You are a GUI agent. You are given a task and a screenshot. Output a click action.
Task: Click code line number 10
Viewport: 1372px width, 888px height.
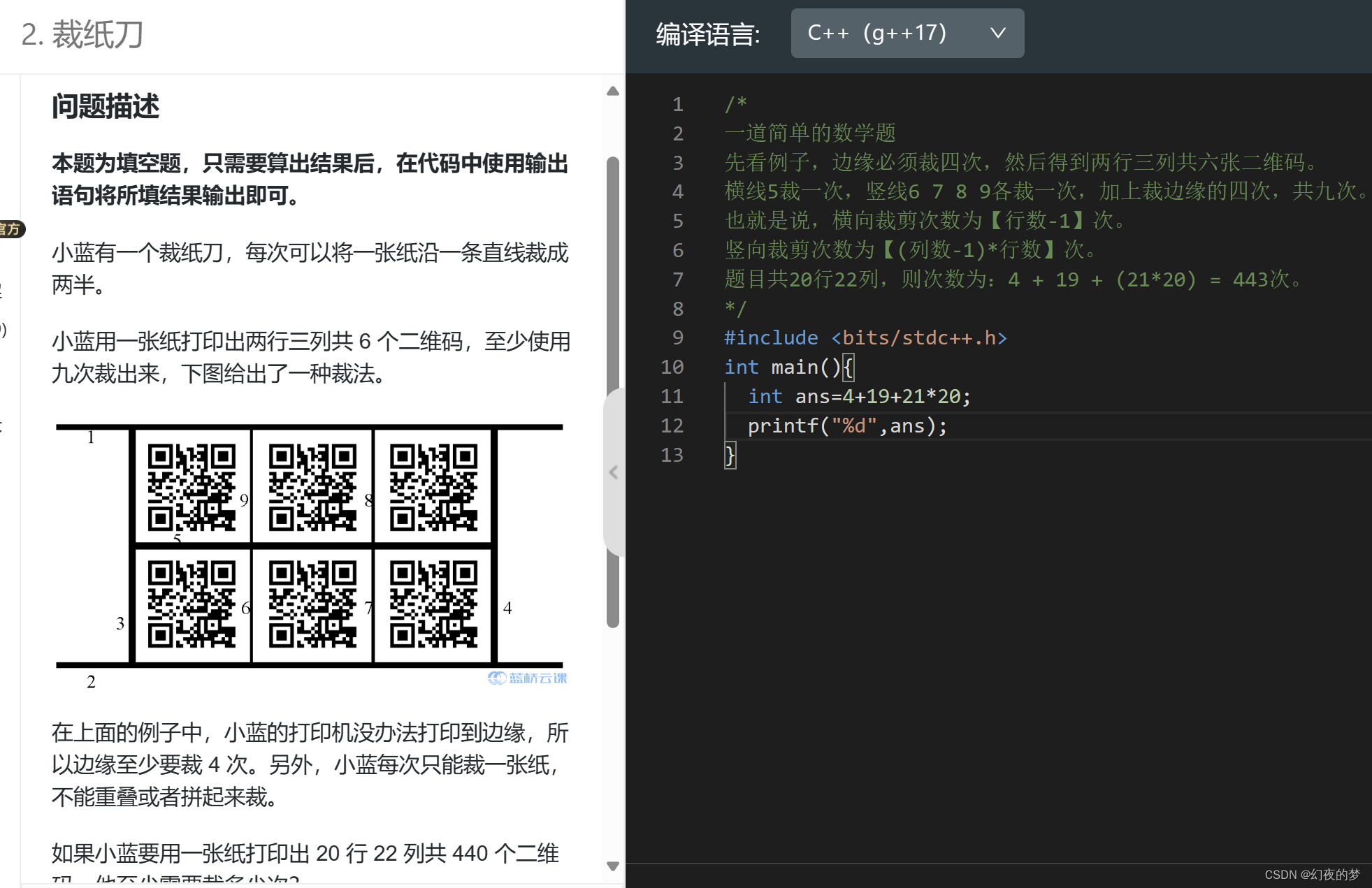point(672,367)
